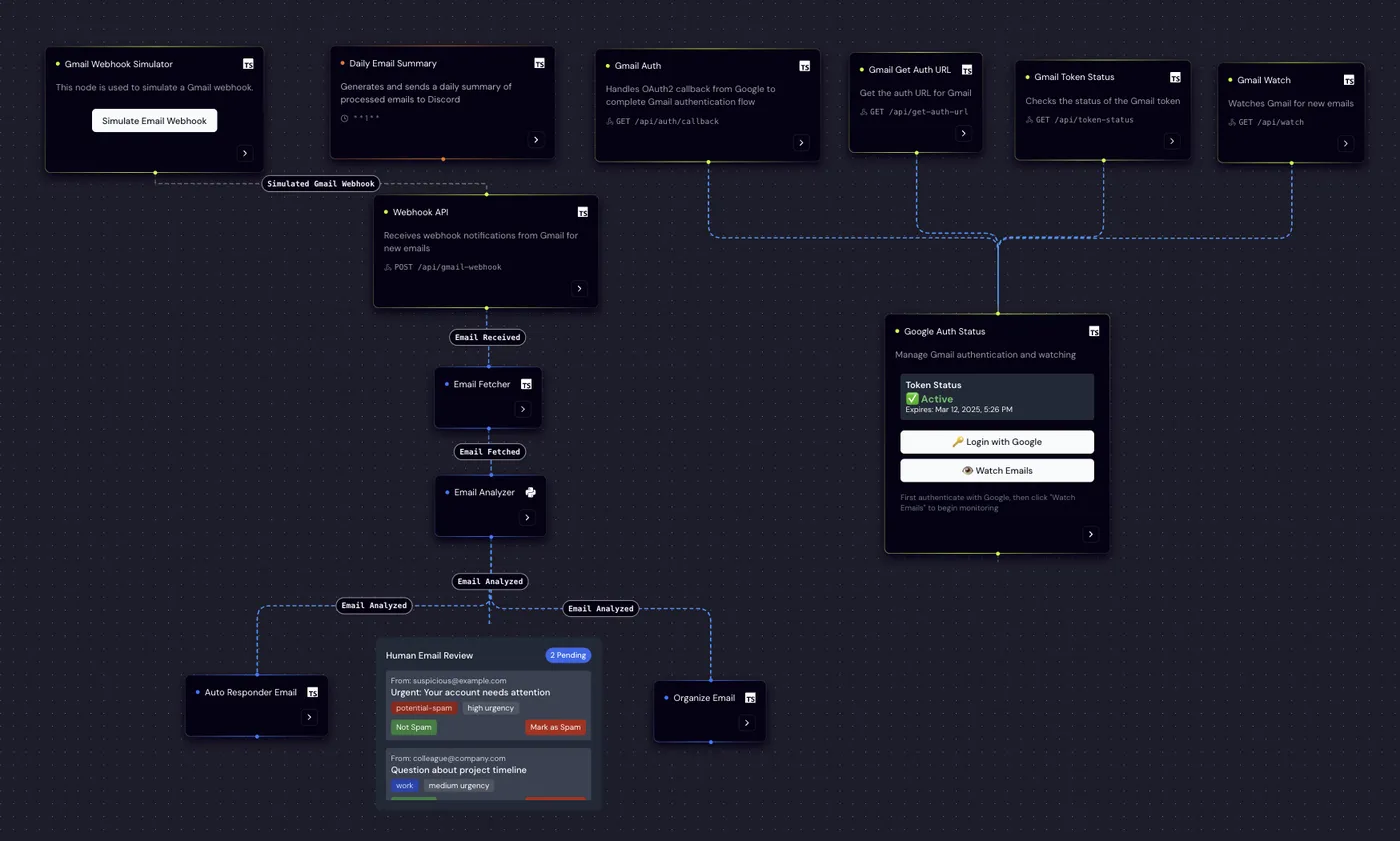The height and width of the screenshot is (841, 1400).
Task: Click the clock icon in Daily Email Summary
Action: pyautogui.click(x=344, y=118)
